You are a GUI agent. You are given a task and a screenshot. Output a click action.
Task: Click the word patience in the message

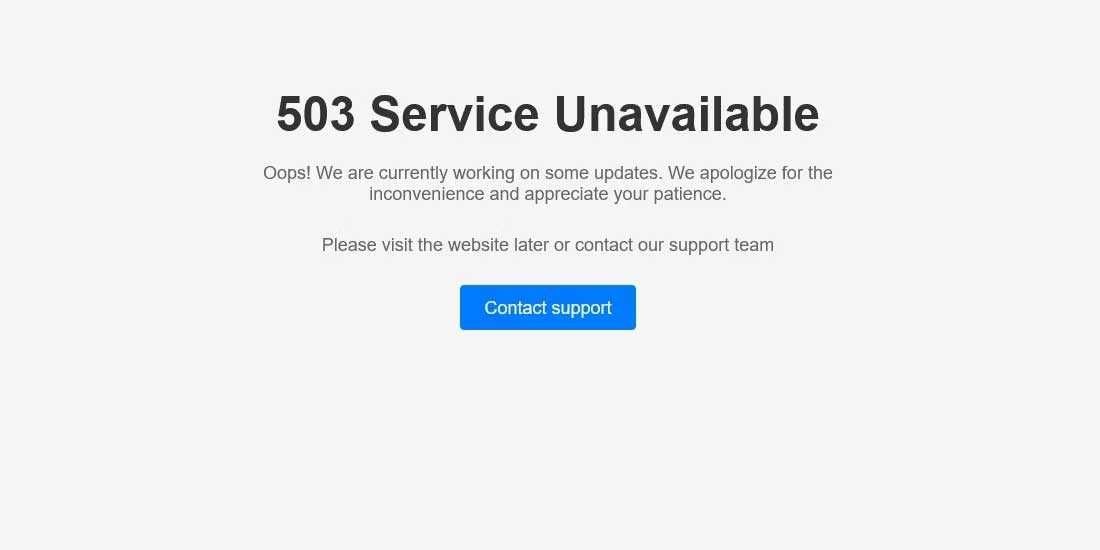(x=687, y=194)
